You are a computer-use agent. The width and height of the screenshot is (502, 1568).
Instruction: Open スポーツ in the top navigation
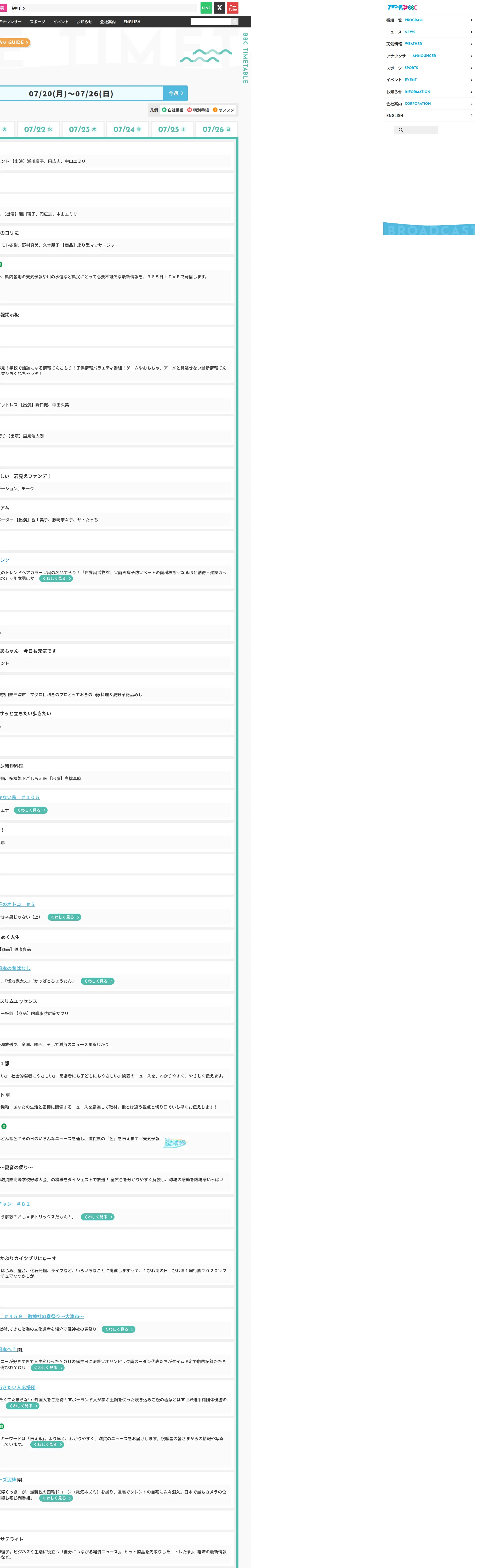pyautogui.click(x=37, y=22)
